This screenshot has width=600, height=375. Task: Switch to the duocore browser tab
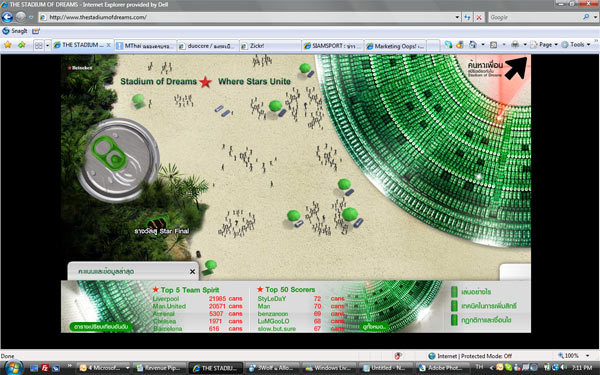pos(208,46)
